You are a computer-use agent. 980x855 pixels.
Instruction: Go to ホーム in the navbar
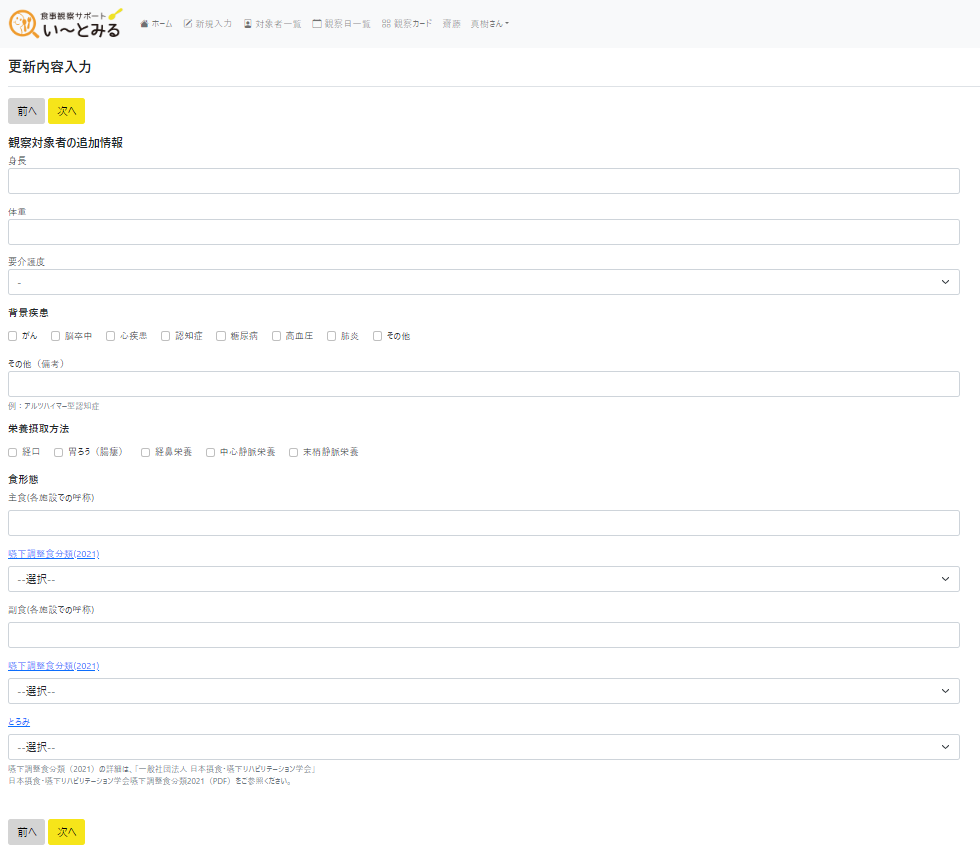click(x=156, y=24)
